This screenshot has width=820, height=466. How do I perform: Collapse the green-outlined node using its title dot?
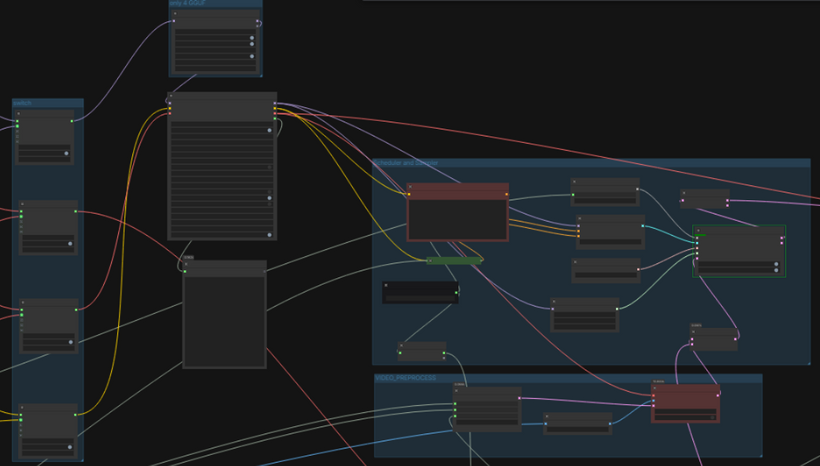[699, 232]
